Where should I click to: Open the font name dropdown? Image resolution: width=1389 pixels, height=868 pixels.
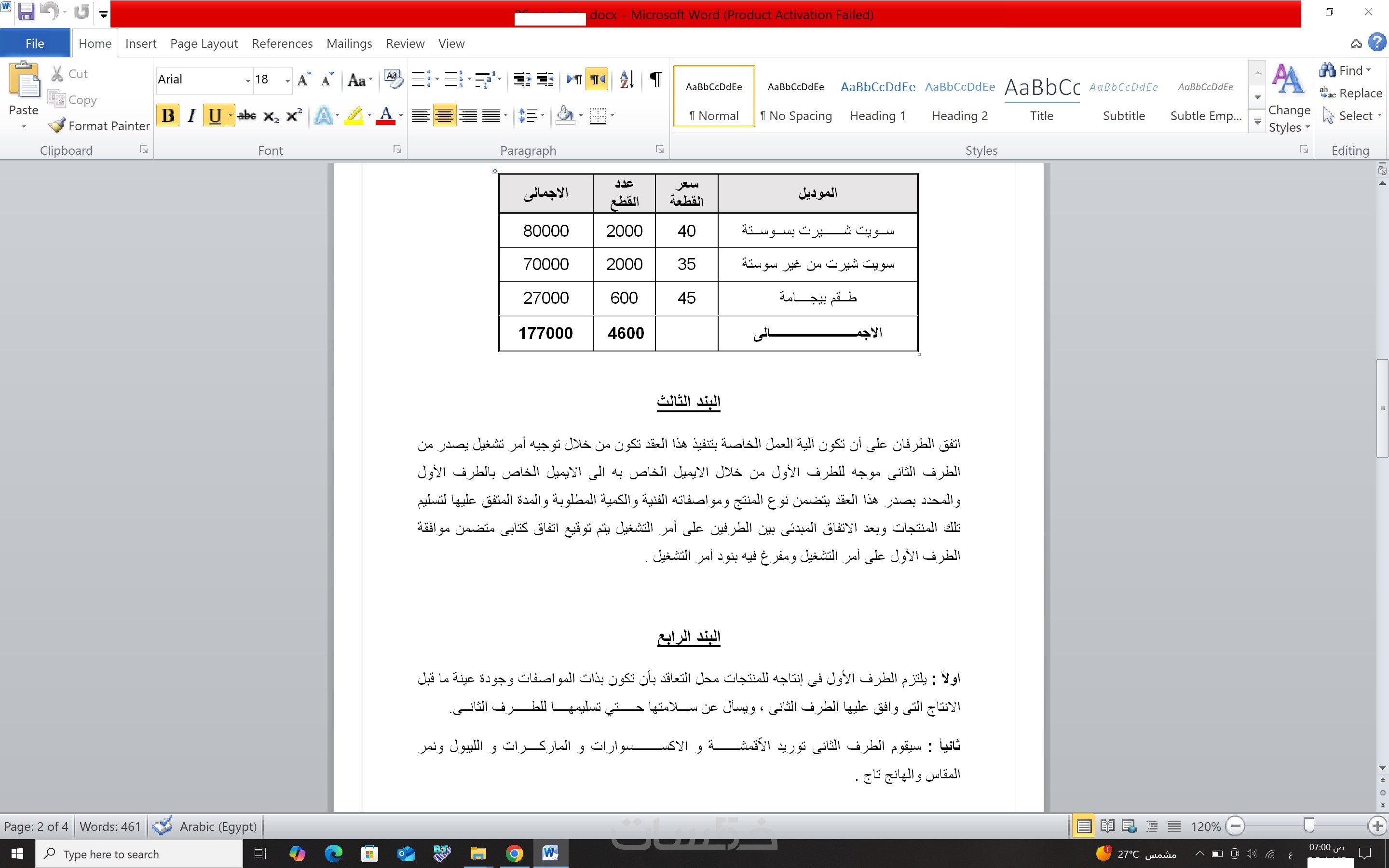click(248, 81)
